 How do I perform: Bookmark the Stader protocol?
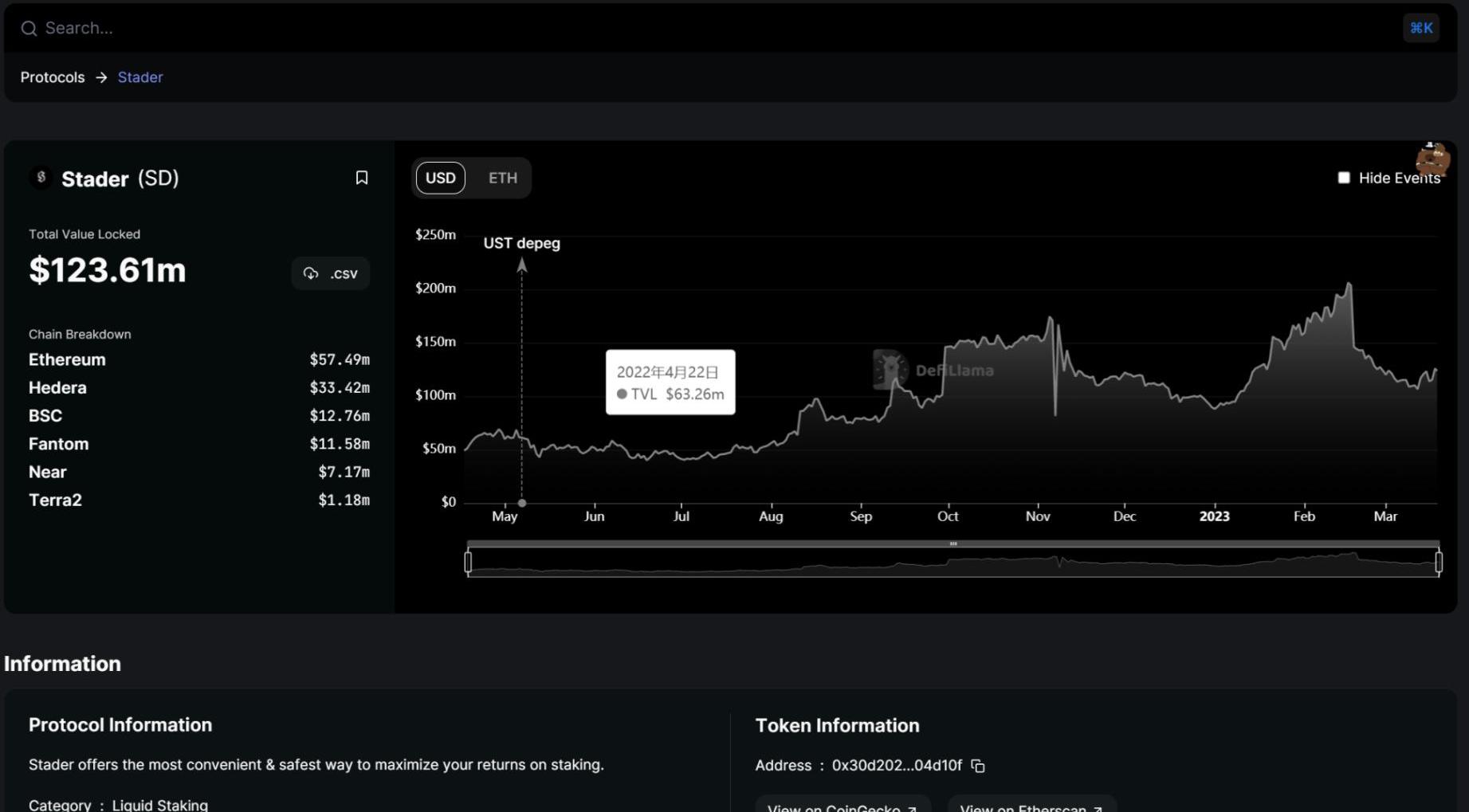click(361, 178)
